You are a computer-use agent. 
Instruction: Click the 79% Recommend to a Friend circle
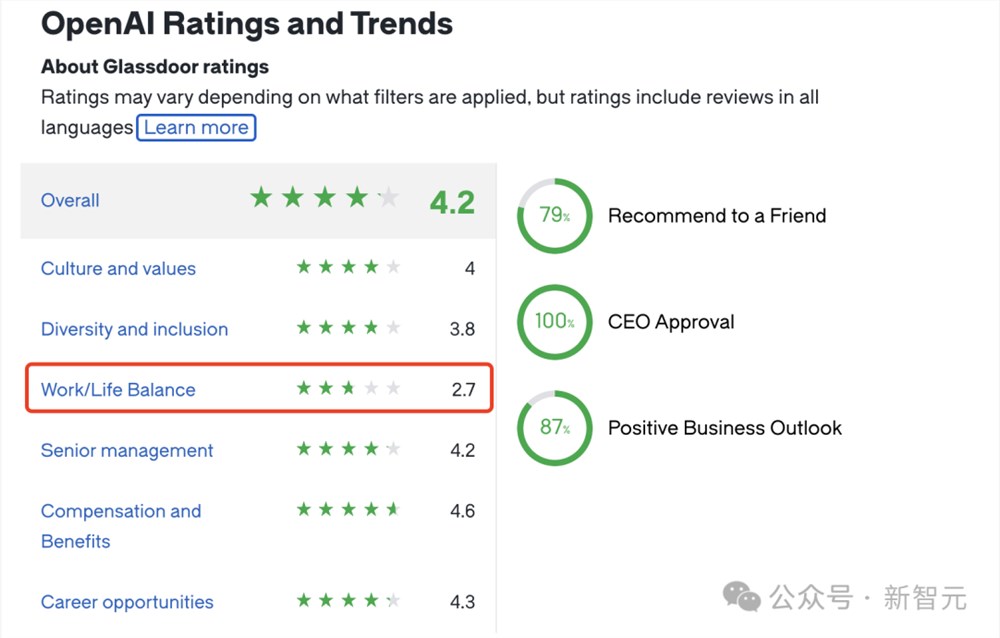(x=554, y=216)
